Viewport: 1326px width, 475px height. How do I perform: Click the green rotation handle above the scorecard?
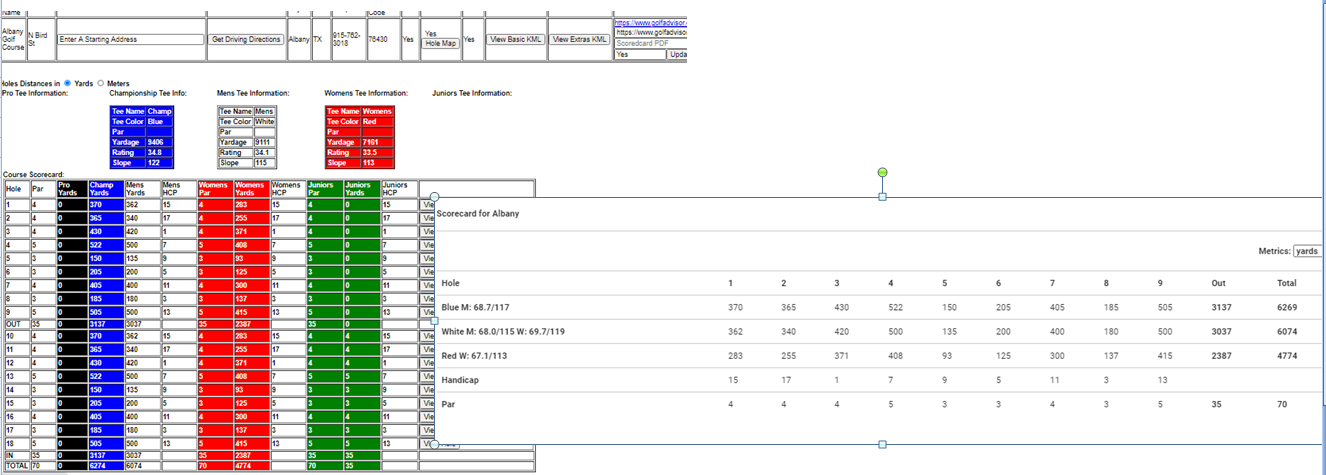click(882, 173)
